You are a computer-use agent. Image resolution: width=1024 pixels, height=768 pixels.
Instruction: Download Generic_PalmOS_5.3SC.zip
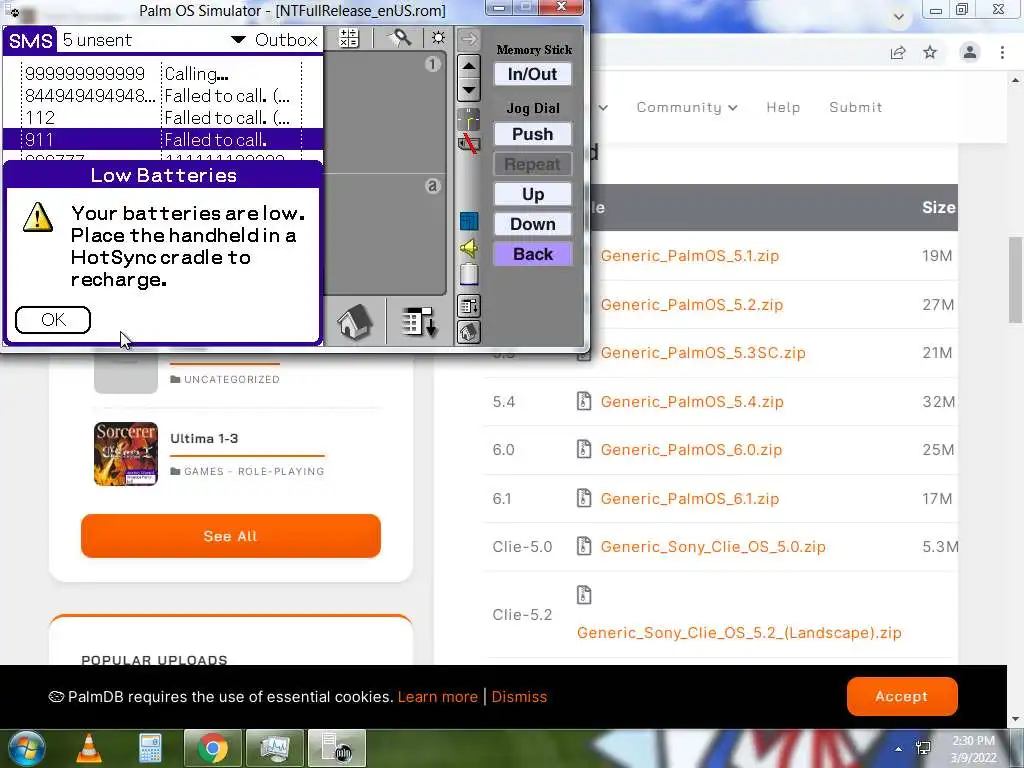coord(703,353)
